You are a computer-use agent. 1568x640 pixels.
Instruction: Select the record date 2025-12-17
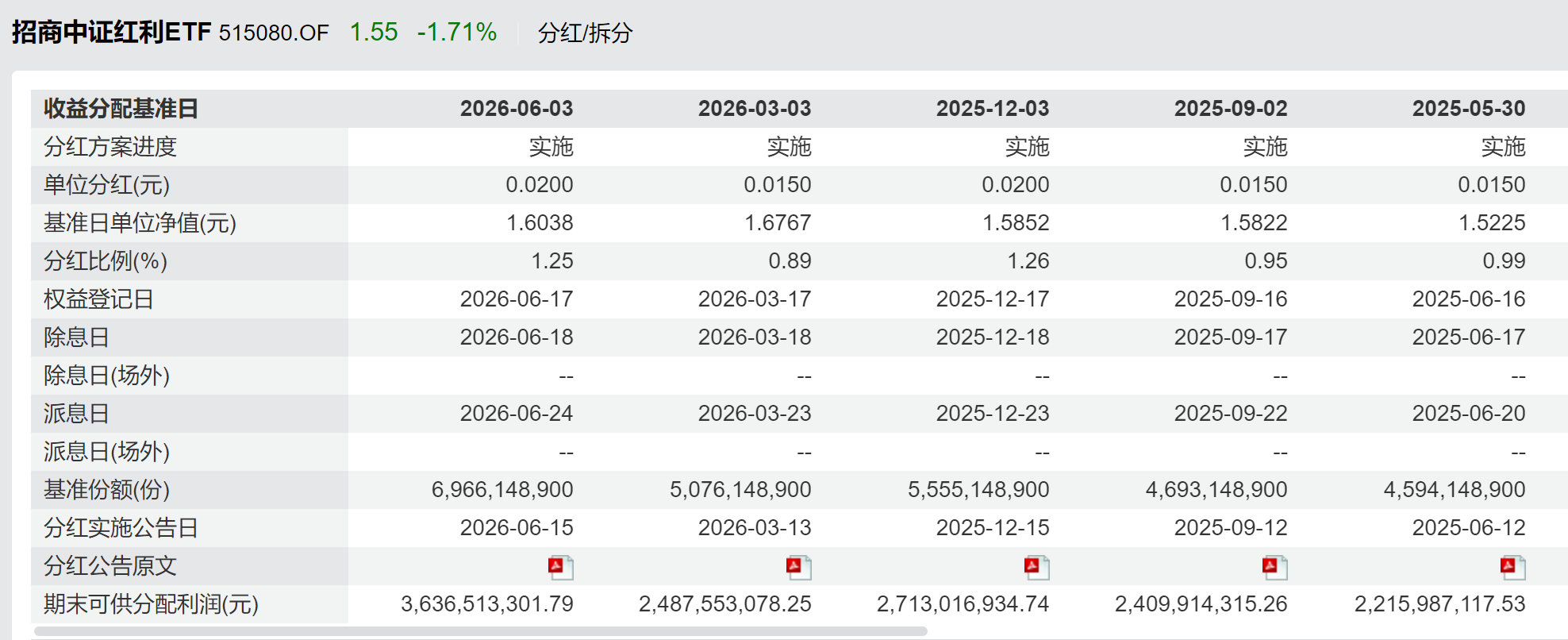coord(993,299)
